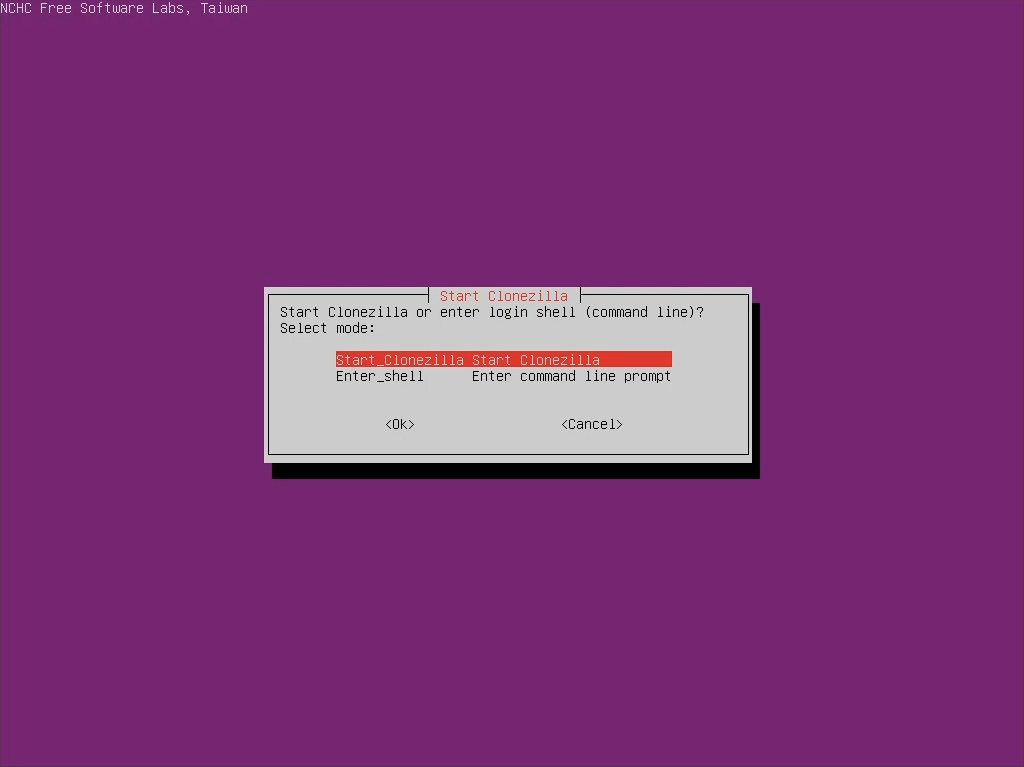Click the purple background below the dialog
Screen dimensions: 1024x767
point(512,620)
